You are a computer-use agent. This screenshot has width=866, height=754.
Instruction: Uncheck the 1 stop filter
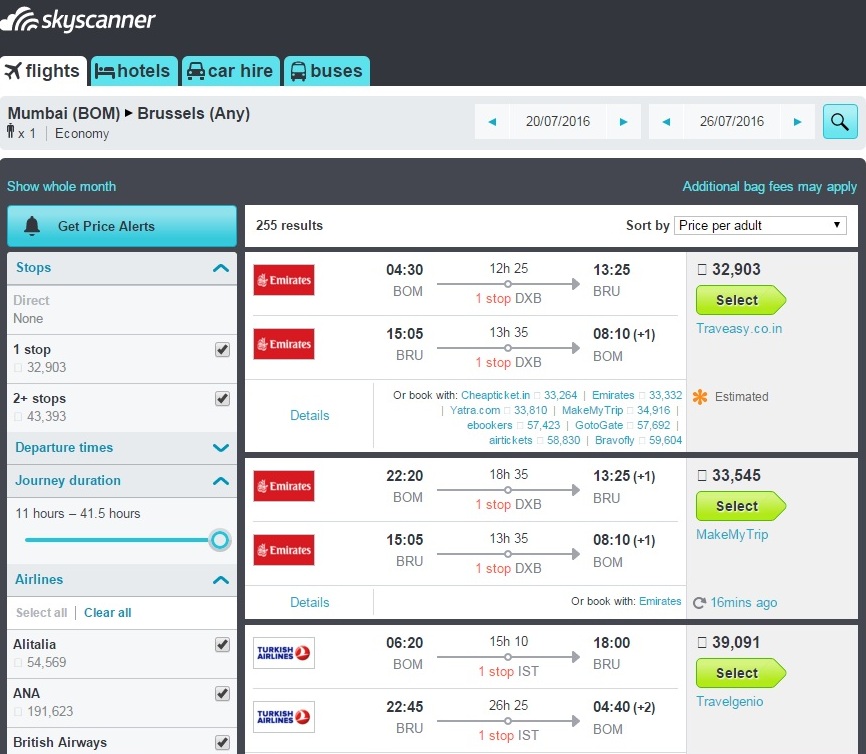223,350
